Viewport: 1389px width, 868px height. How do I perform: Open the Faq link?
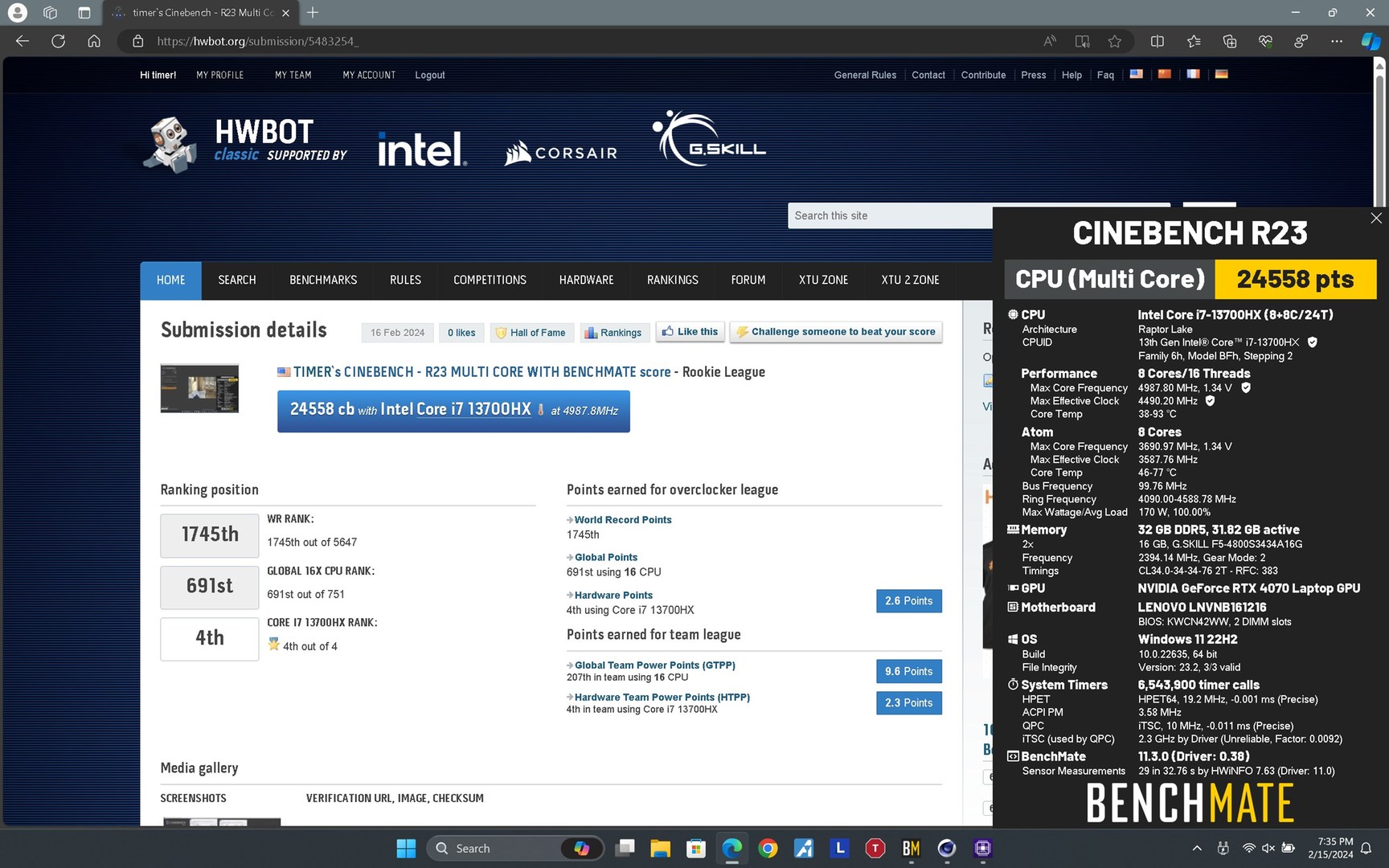point(1105,75)
